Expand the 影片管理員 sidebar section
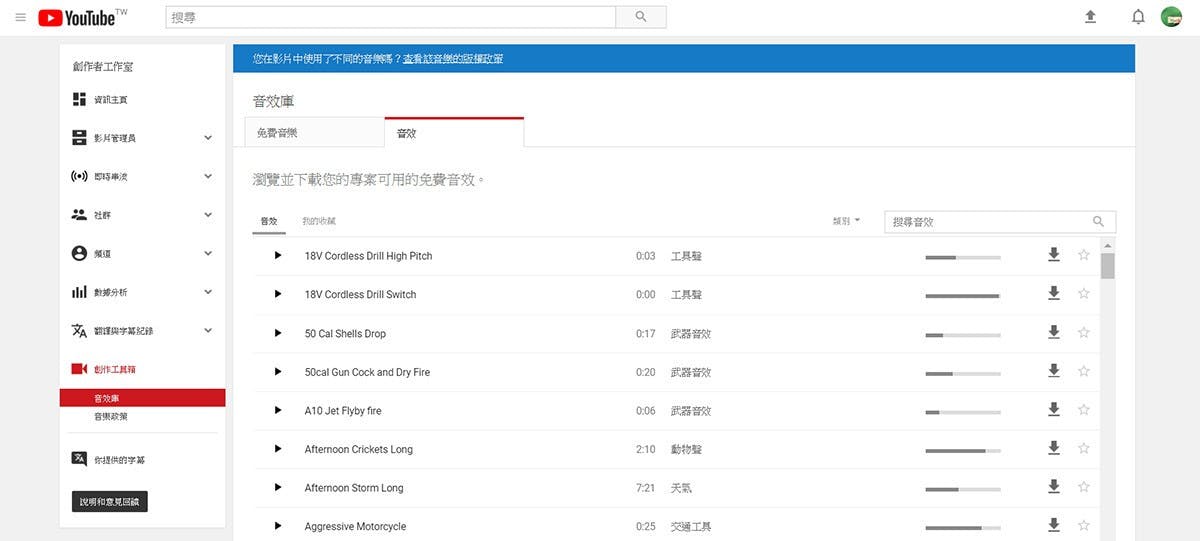 tap(208, 138)
